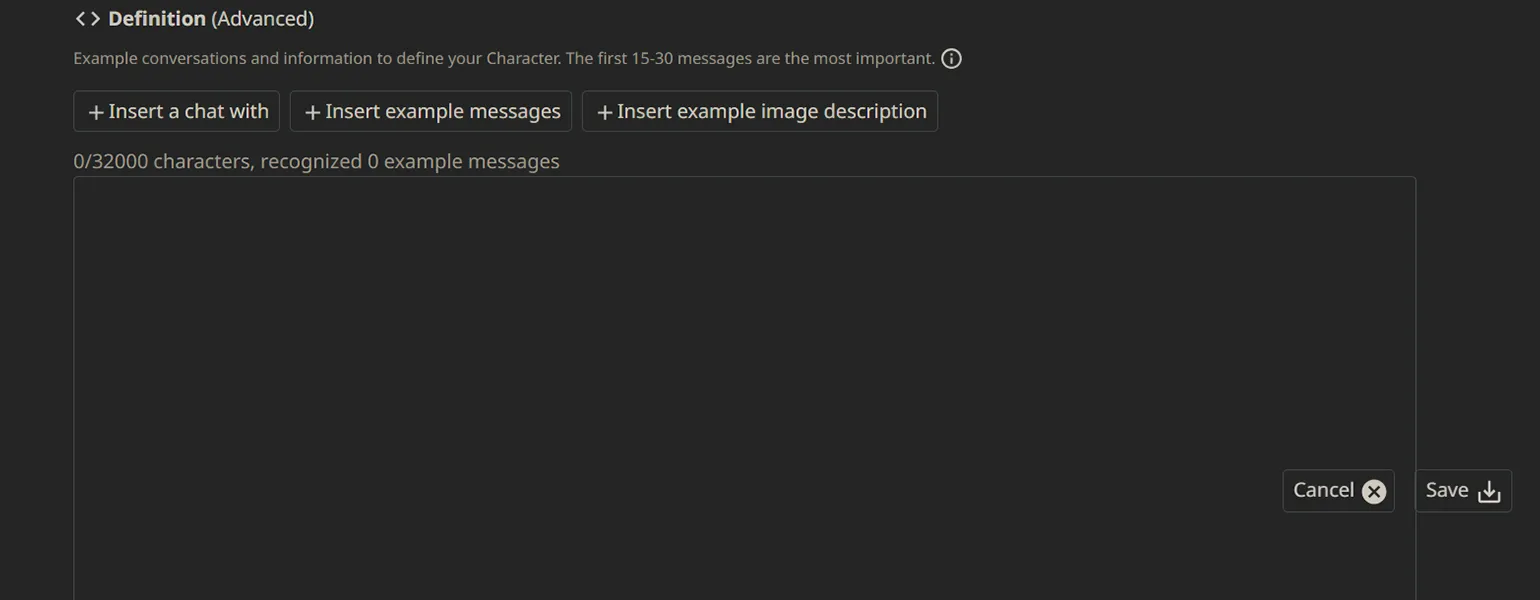Click the recognized 0 example messages text
This screenshot has height=600, width=1540.
[x=410, y=161]
